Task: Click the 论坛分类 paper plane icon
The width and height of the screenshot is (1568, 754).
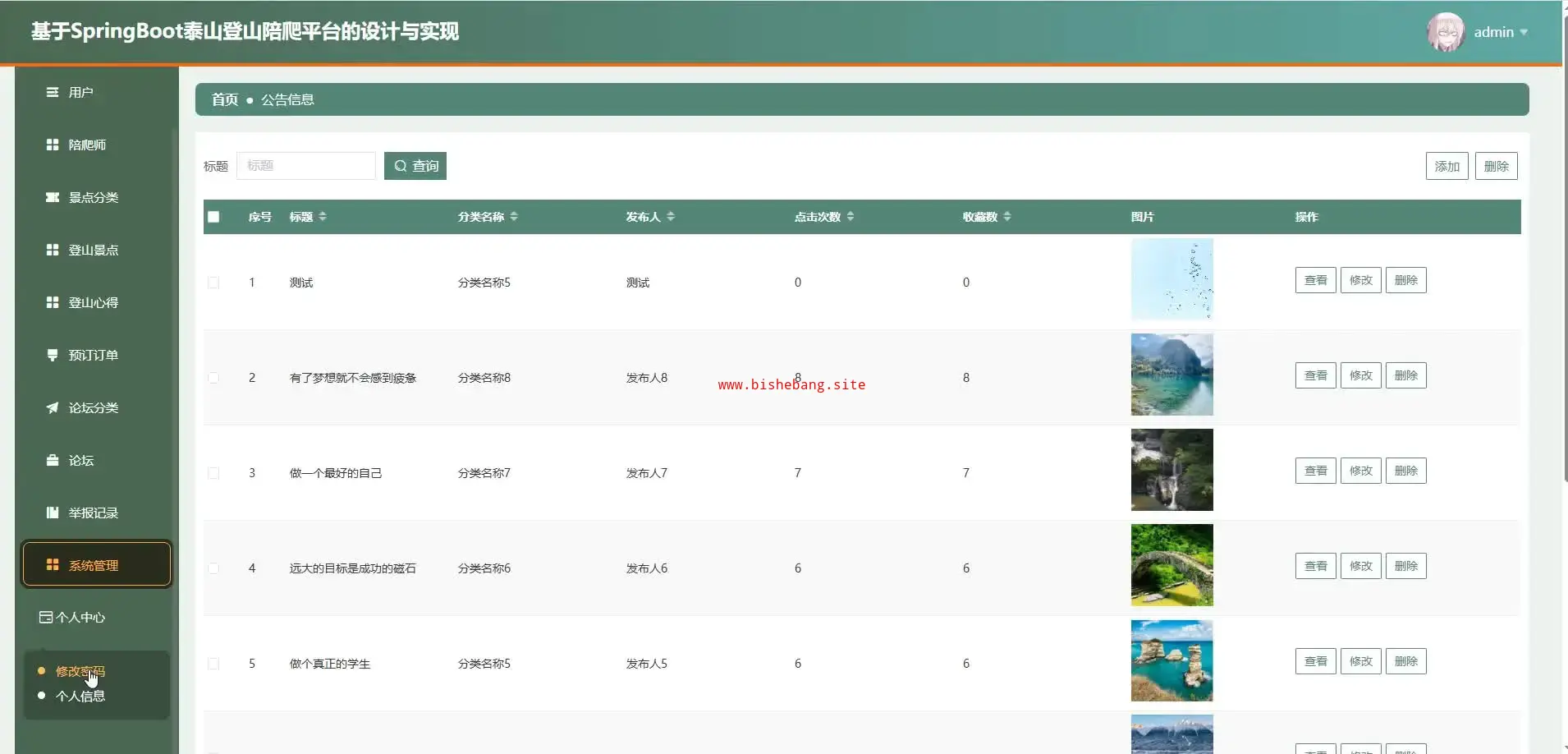Action: (x=52, y=407)
